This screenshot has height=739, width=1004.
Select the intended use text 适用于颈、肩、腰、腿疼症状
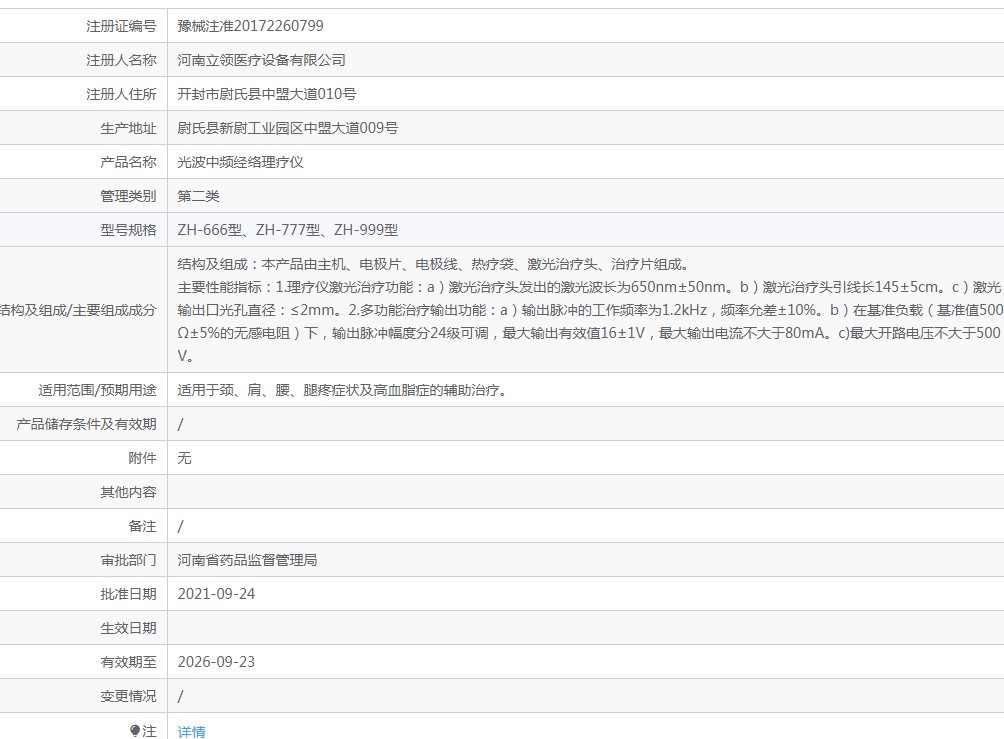pos(343,389)
